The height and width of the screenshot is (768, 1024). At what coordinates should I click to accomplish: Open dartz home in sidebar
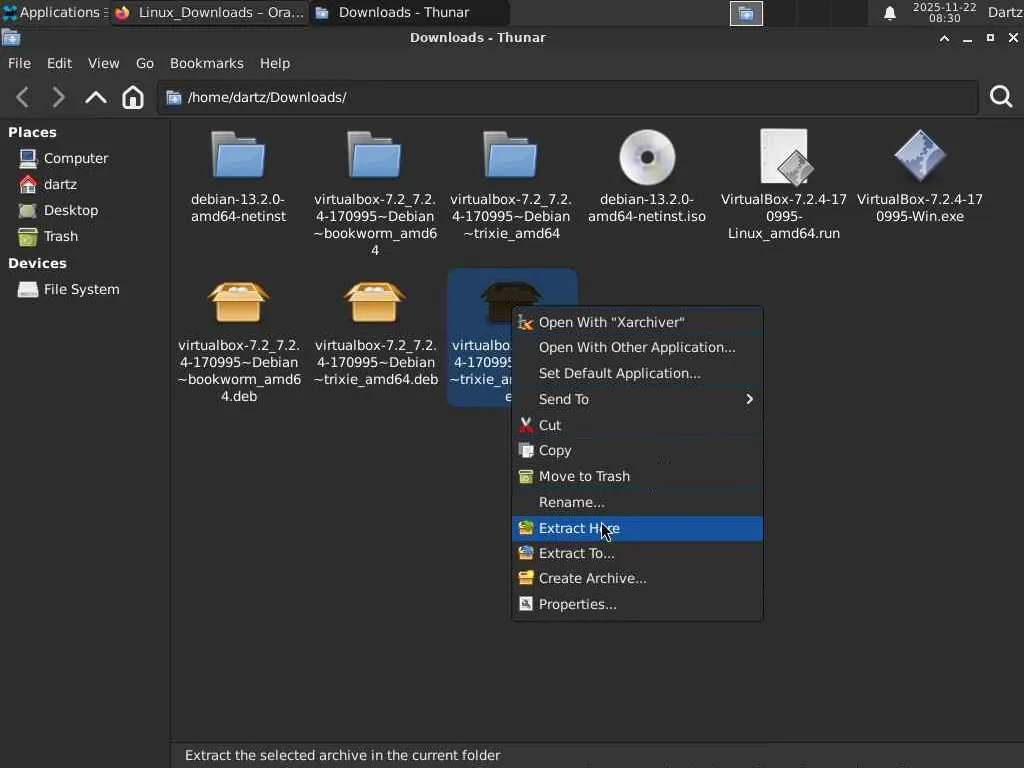coord(48,184)
